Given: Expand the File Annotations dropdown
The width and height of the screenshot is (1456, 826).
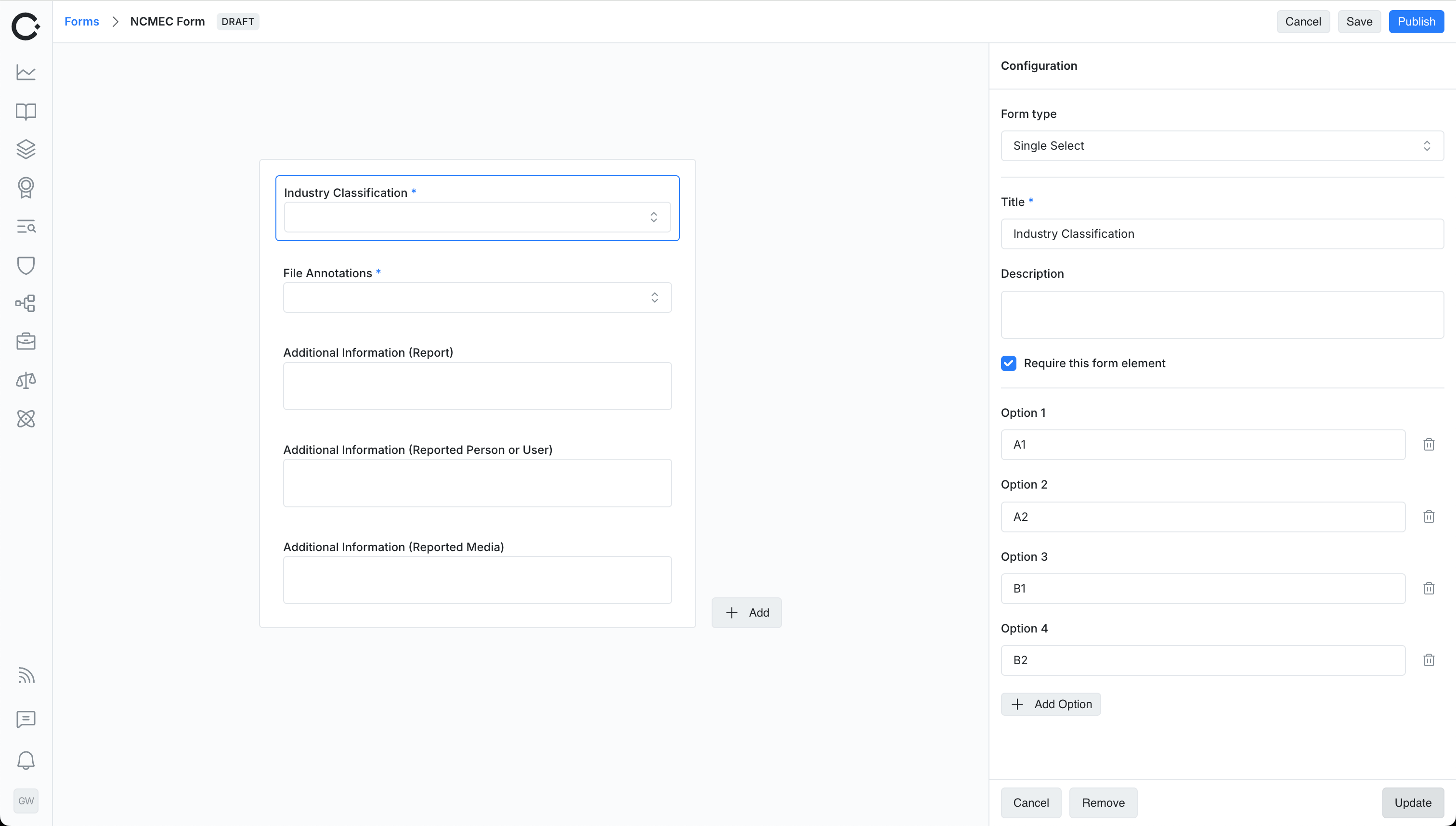Looking at the screenshot, I should 477,297.
